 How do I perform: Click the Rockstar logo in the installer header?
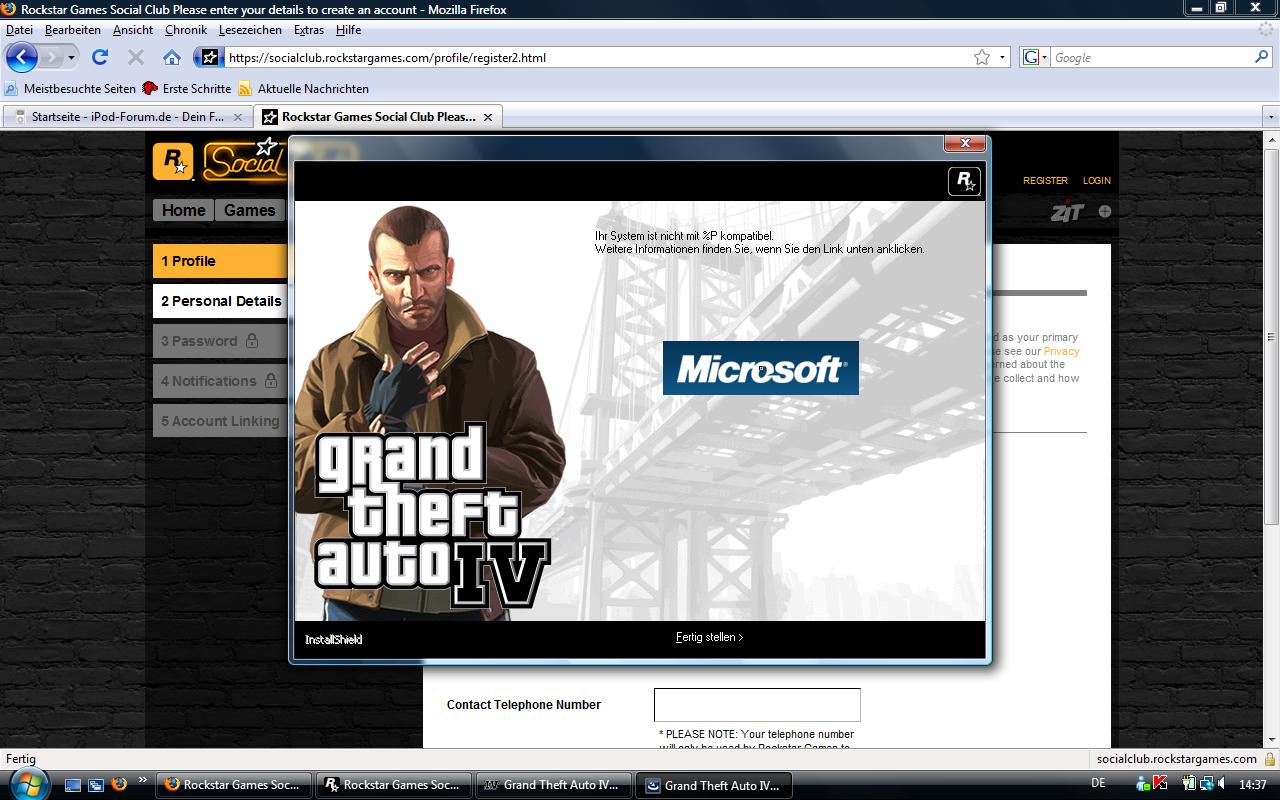click(964, 181)
